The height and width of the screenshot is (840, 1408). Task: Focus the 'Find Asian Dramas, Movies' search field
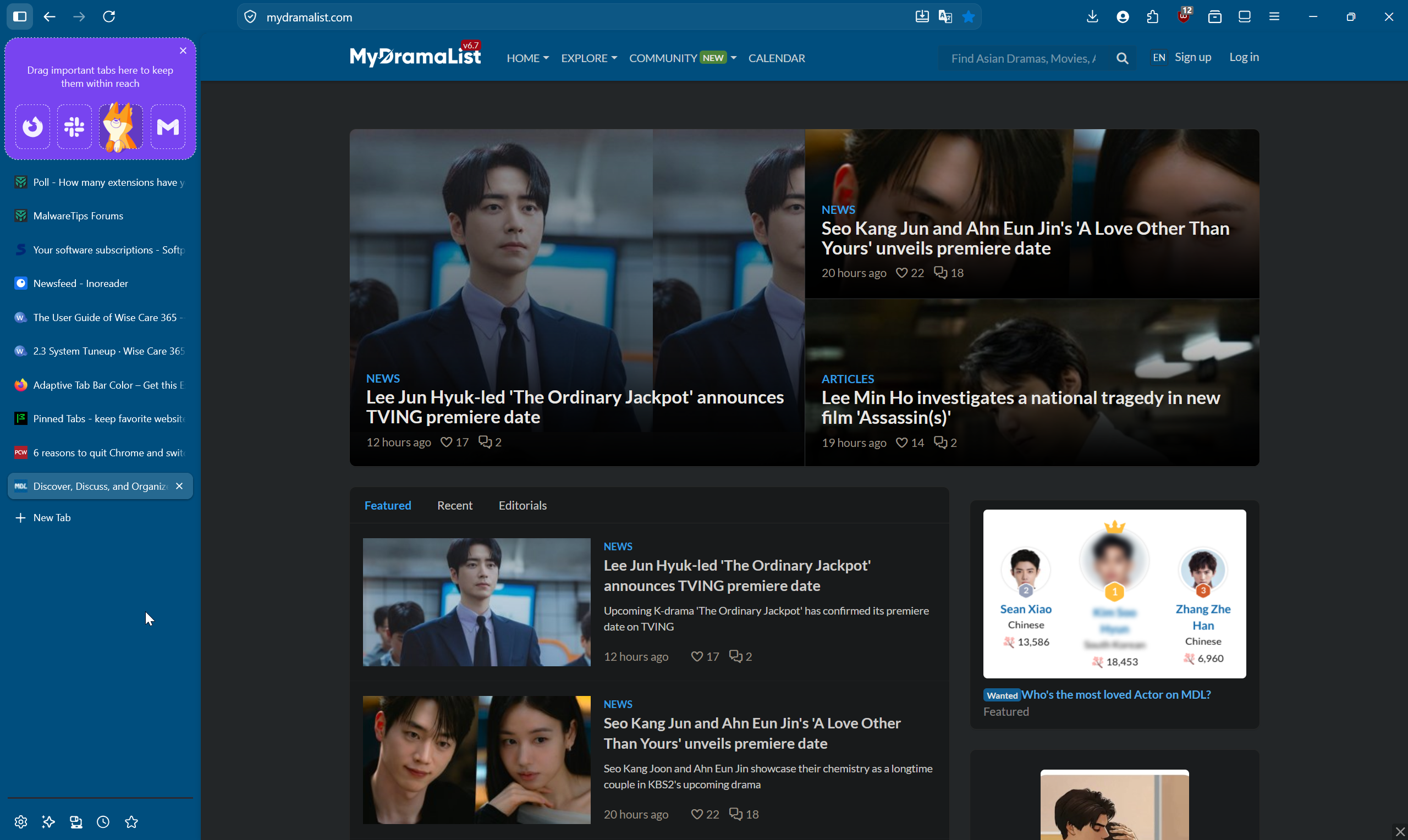[x=1024, y=58]
